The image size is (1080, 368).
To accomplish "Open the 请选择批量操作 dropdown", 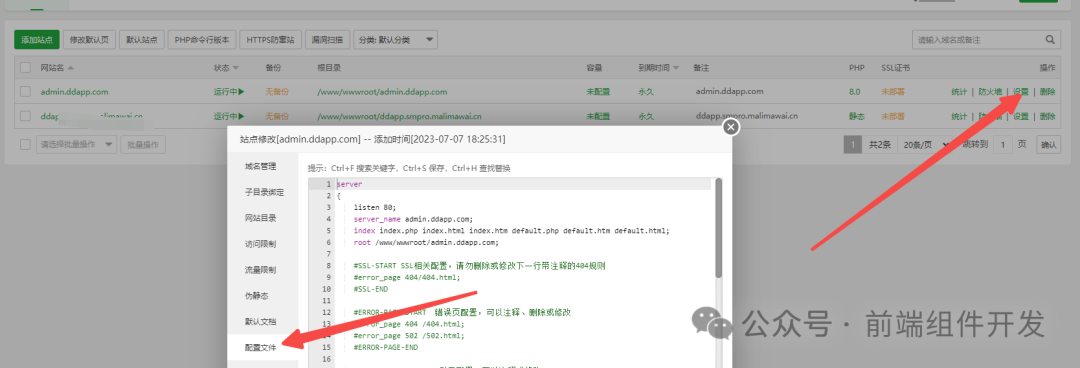I will point(76,145).
